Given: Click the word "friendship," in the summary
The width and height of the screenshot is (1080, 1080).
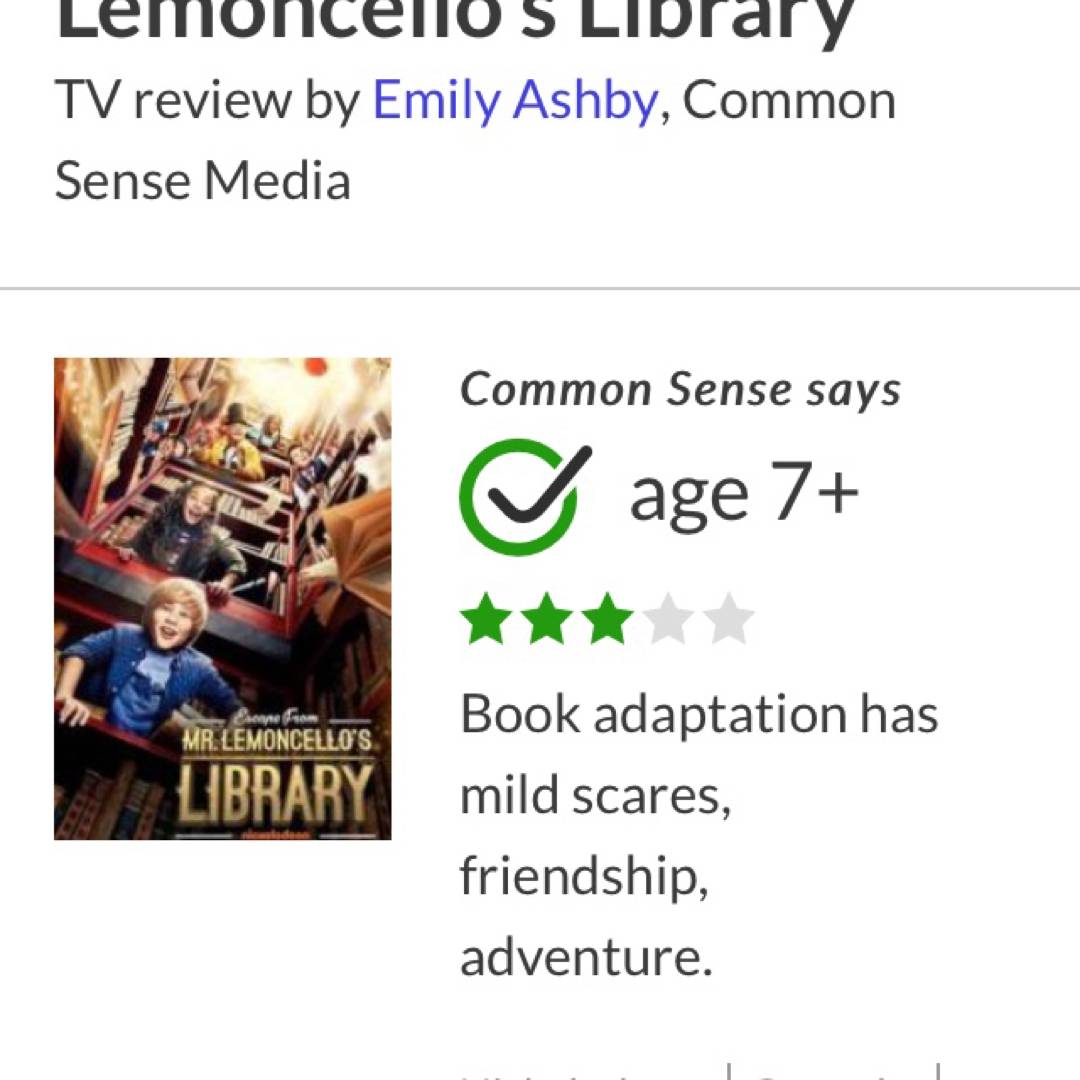Looking at the screenshot, I should pyautogui.click(x=584, y=877).
